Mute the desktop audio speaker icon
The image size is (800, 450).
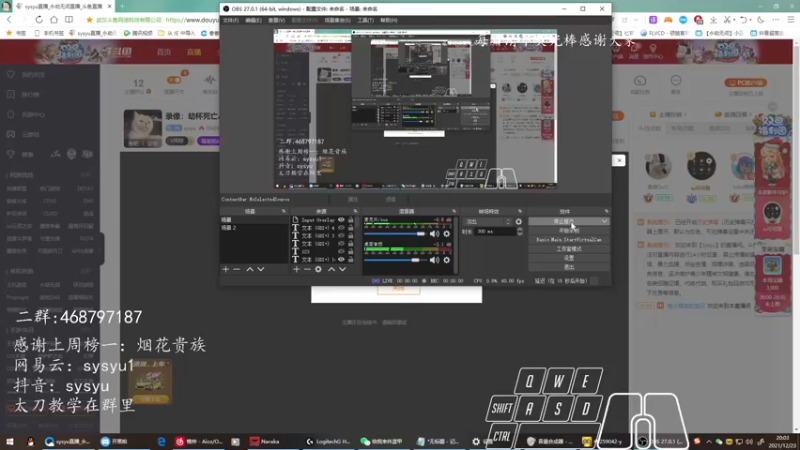(434, 260)
